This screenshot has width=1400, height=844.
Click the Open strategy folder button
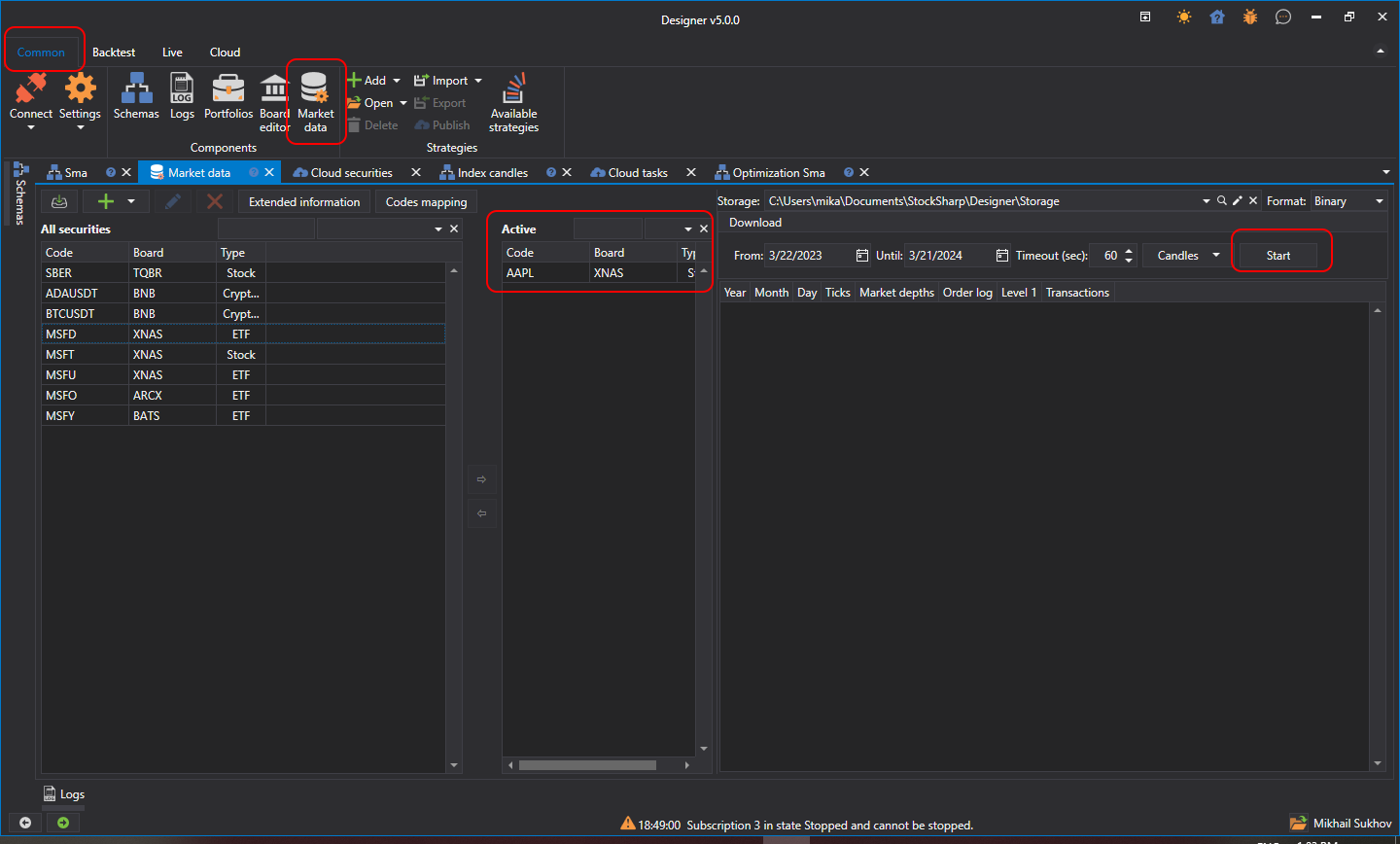tap(370, 103)
